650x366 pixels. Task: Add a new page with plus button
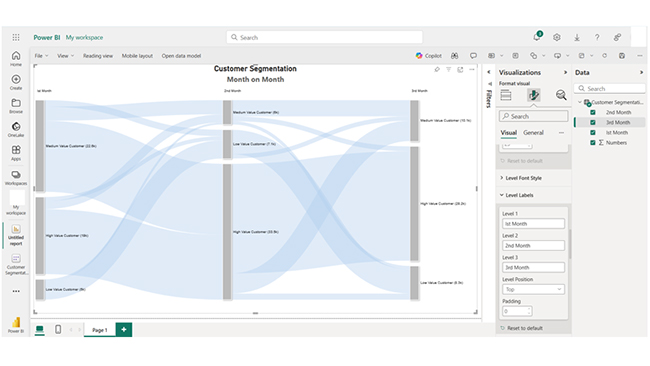tap(124, 330)
